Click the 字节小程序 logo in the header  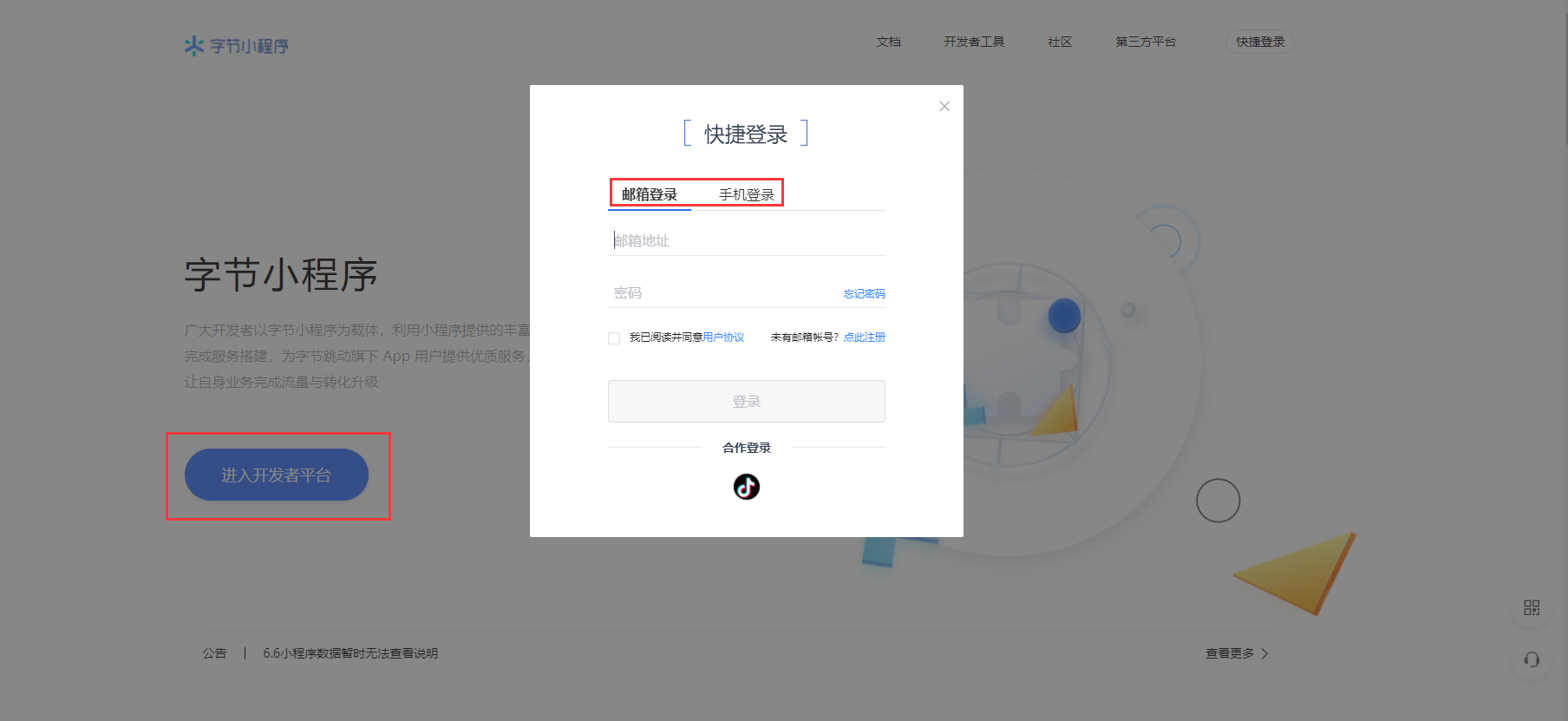[236, 45]
